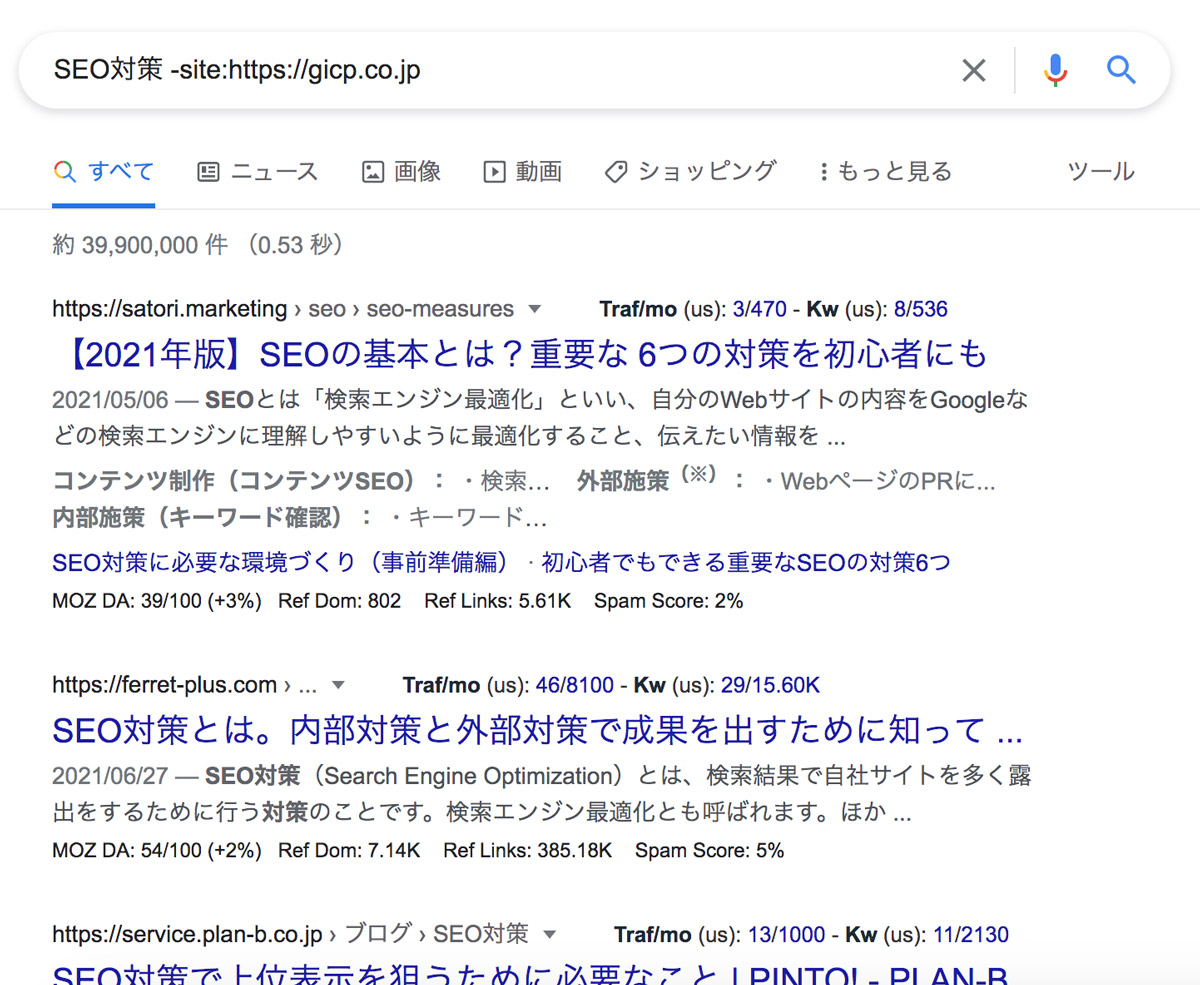Click the Ref Links: 385.18K metric

(x=528, y=851)
